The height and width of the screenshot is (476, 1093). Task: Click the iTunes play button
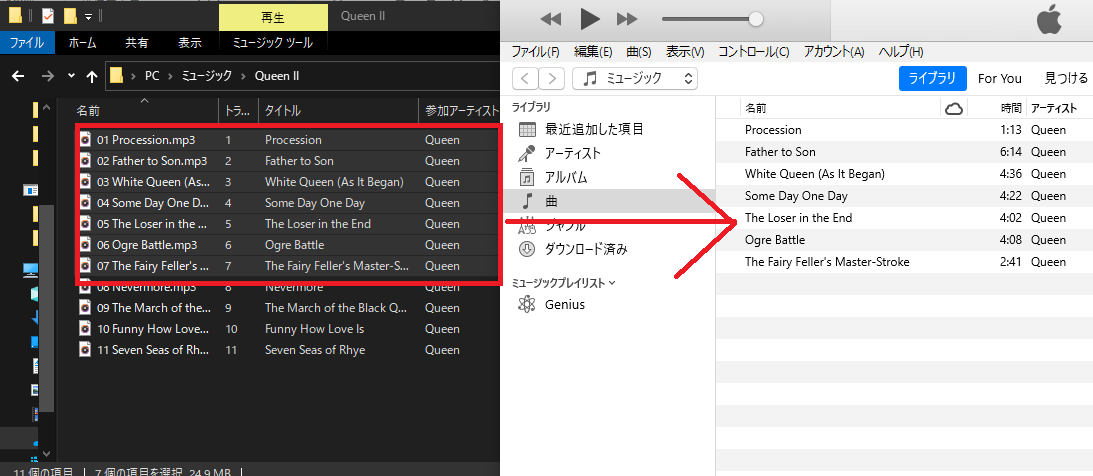(x=590, y=20)
